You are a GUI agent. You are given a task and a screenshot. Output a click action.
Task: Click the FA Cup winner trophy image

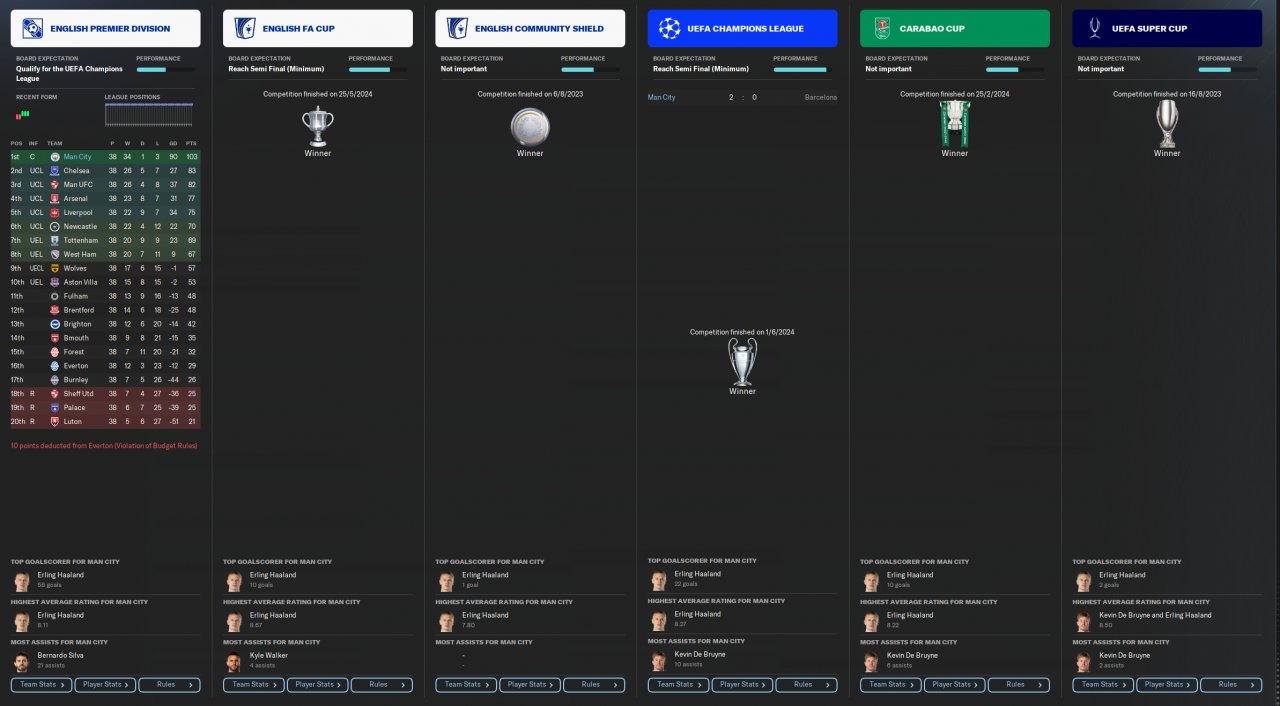318,126
